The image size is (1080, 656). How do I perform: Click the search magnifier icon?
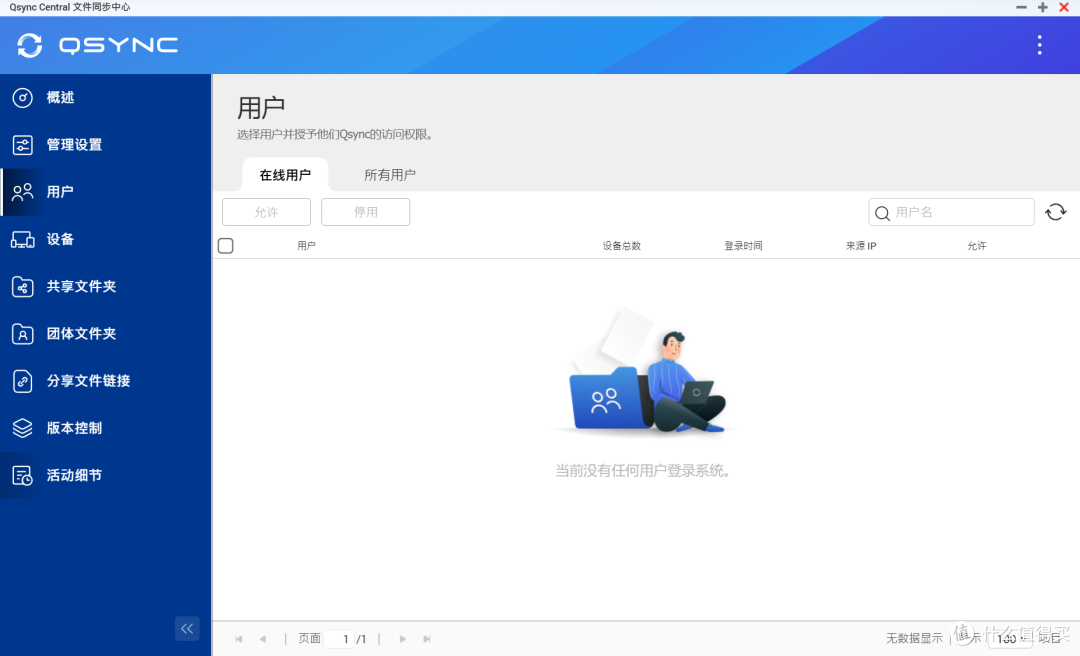(882, 213)
